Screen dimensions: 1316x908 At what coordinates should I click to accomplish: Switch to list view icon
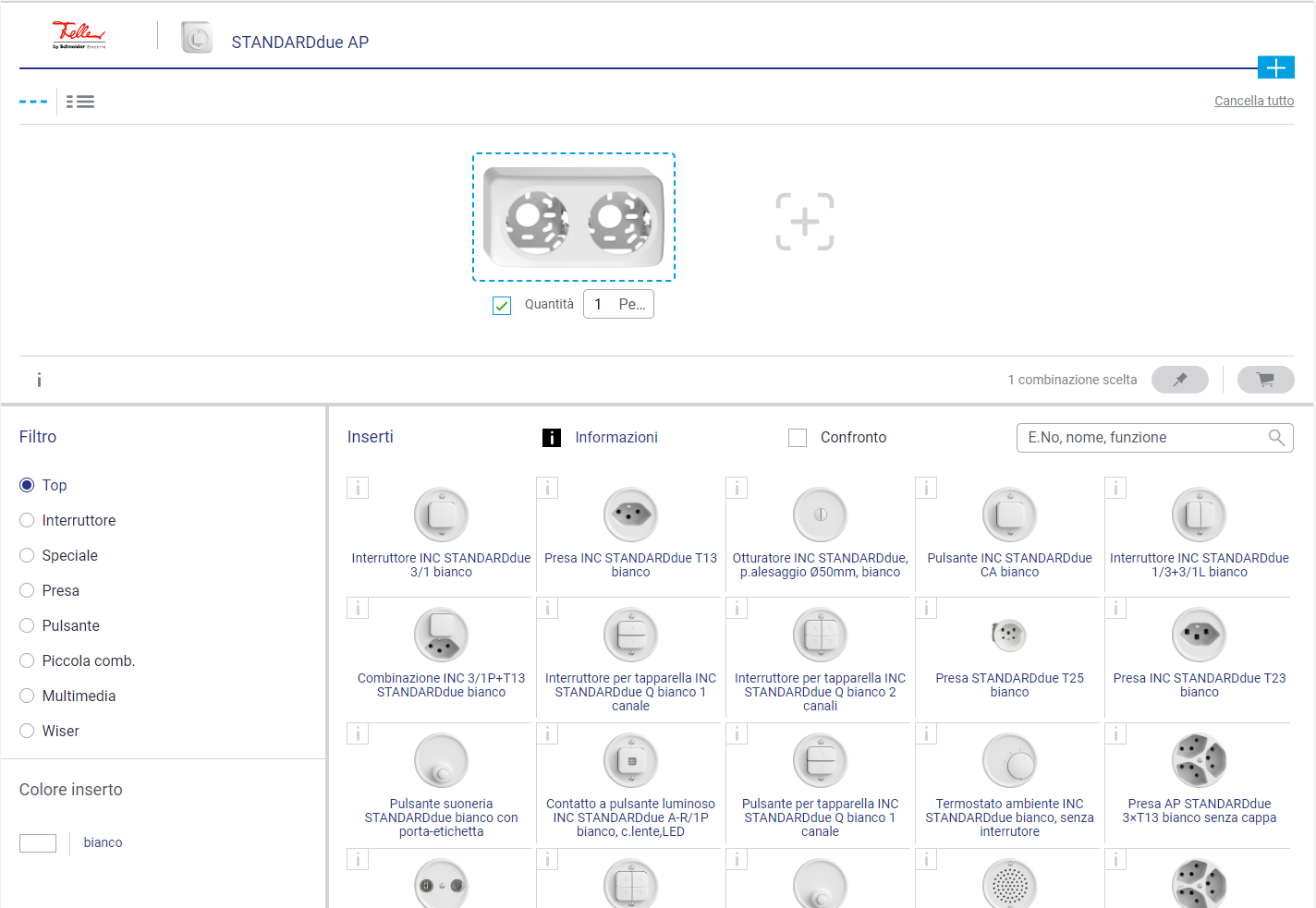[80, 102]
